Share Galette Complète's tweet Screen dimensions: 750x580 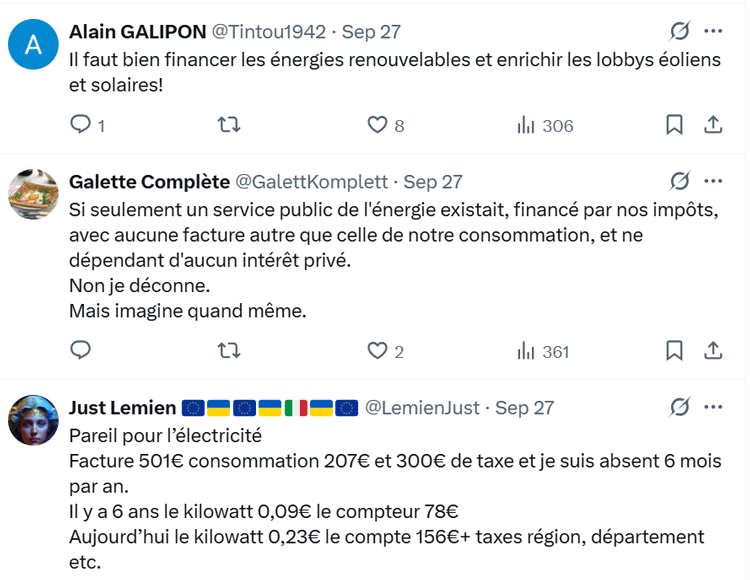point(713,351)
